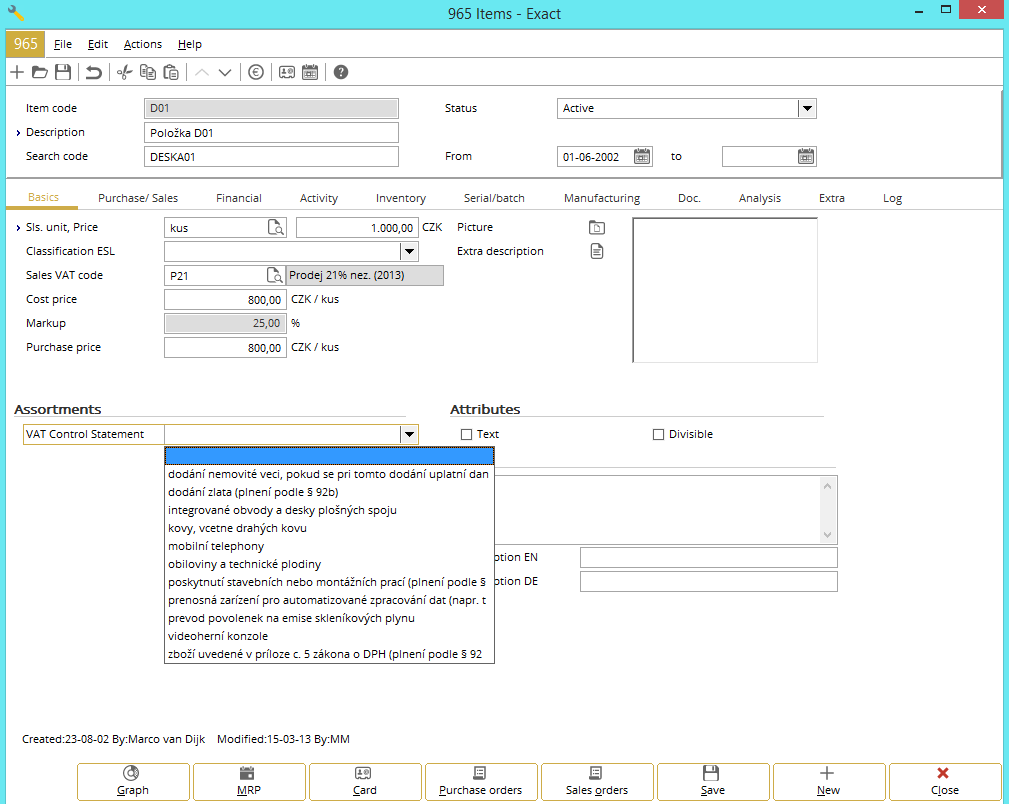This screenshot has width=1009, height=804.
Task: Open the Help question mark icon
Action: pos(341,72)
